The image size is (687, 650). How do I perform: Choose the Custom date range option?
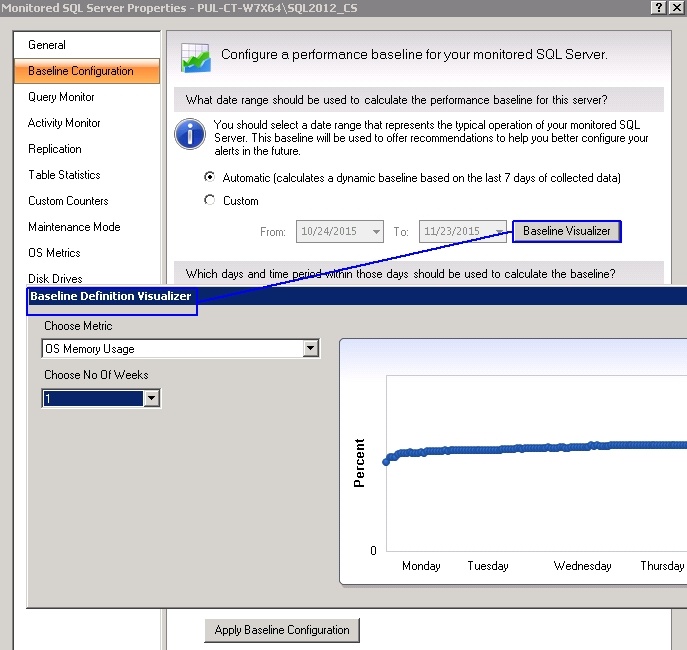[209, 200]
